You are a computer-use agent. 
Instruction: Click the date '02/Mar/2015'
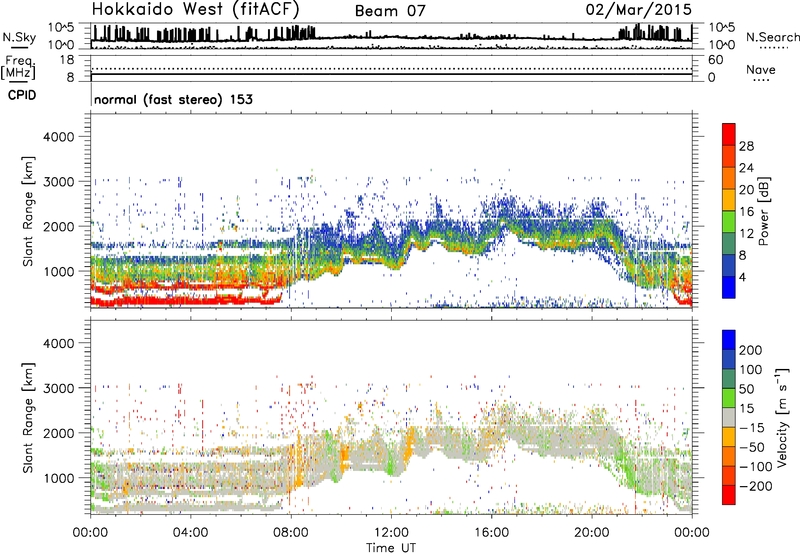point(638,10)
